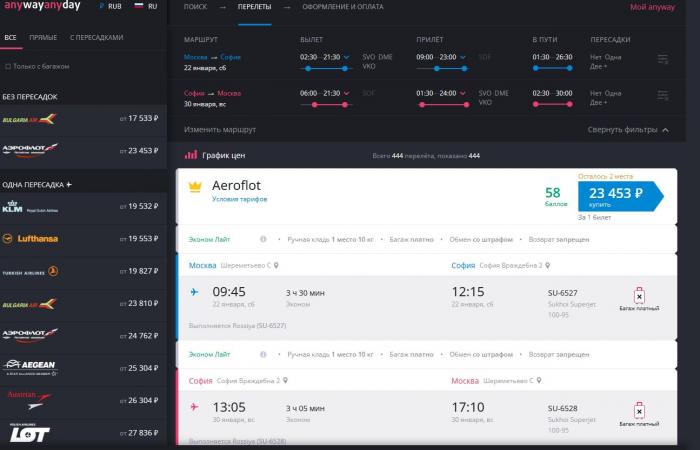Image resolution: width=700 pixels, height=450 pixels.
Task: Click flight number SU-6527
Action: [562, 293]
